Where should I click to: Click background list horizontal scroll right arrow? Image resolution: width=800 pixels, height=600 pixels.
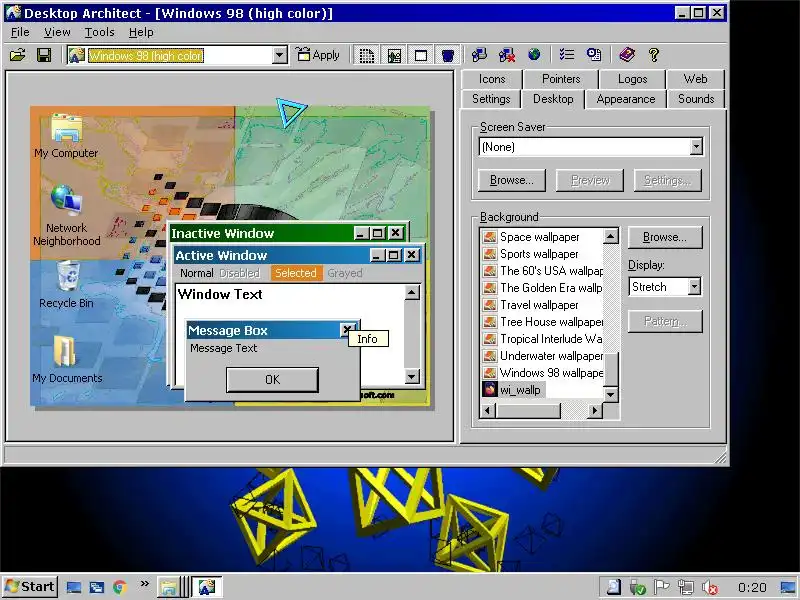(594, 410)
